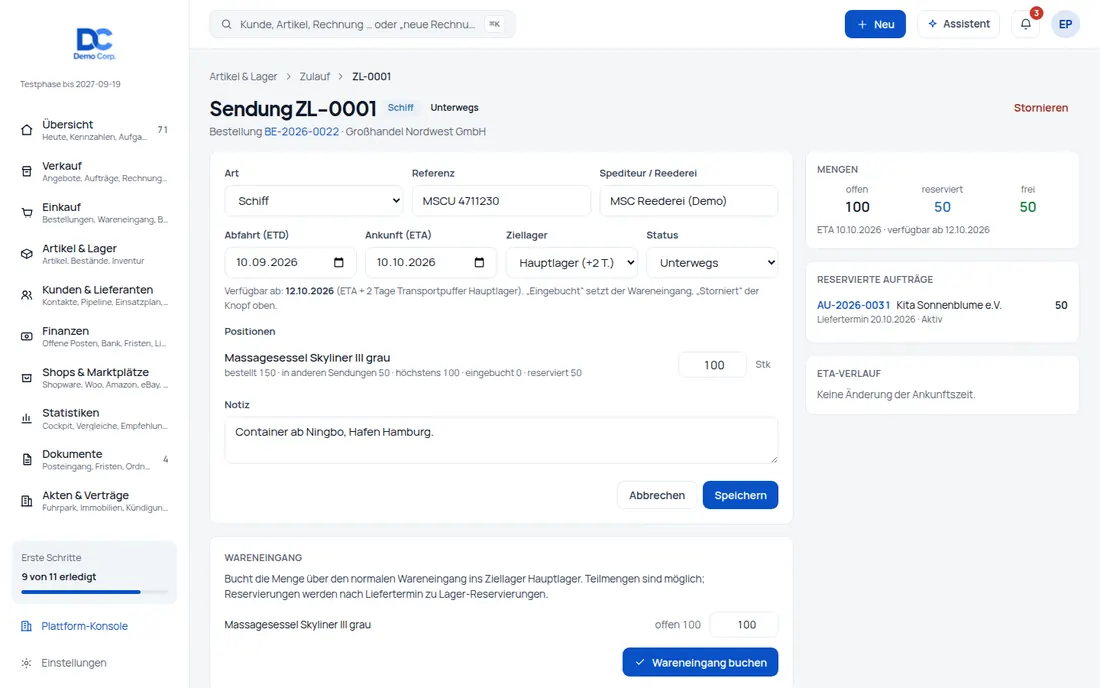Save the shipment with Speichern

tap(740, 495)
